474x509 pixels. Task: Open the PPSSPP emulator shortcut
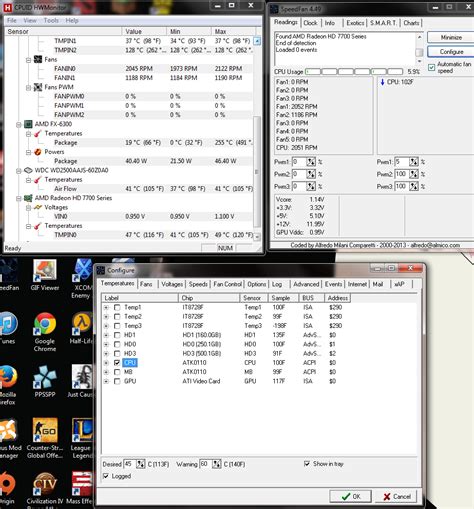coord(44,381)
